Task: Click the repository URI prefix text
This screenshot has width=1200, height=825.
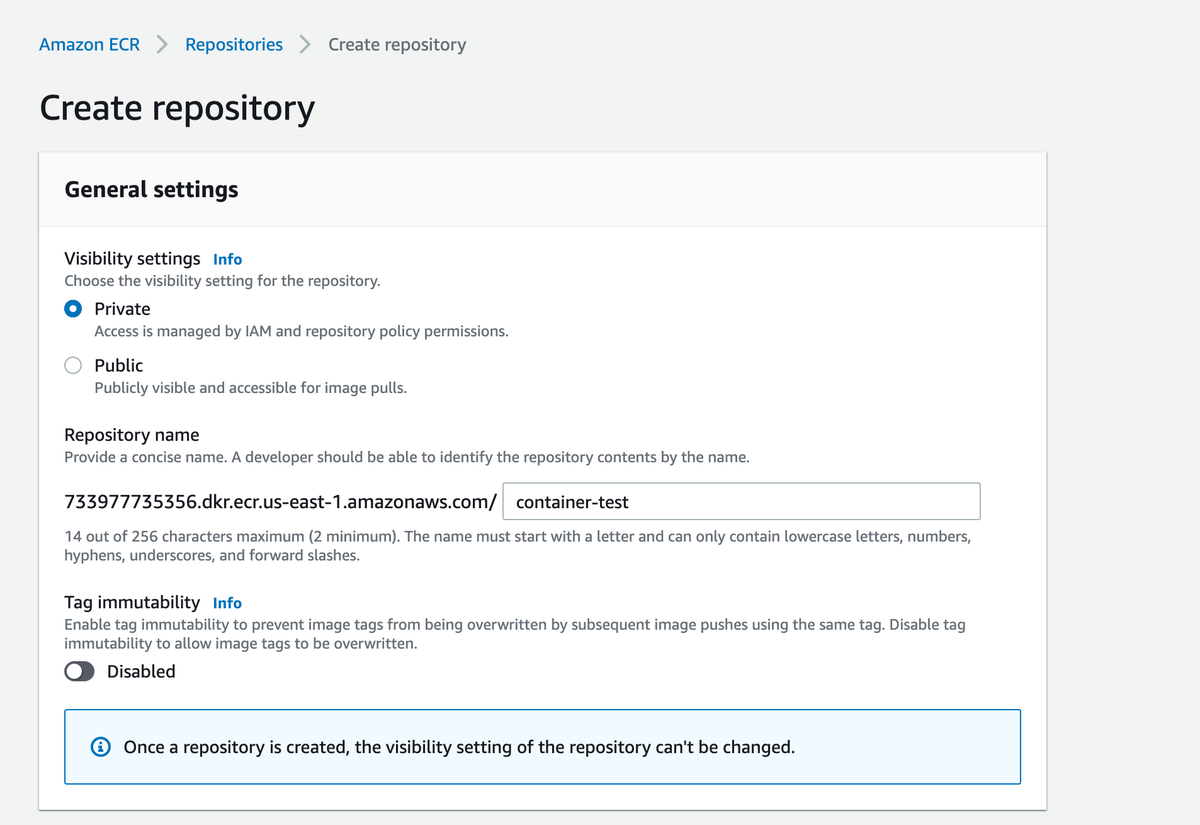Action: pyautogui.click(x=280, y=501)
